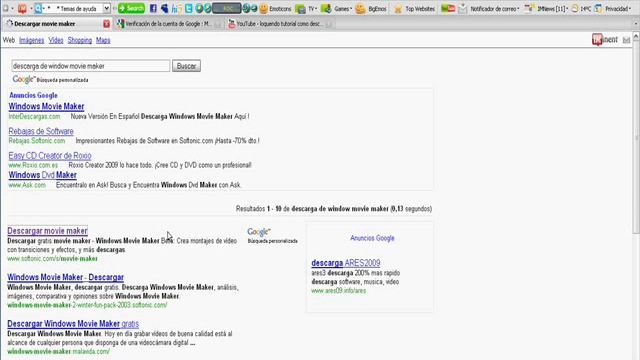Viewport: 640px width, 360px height.
Task: Click the search query input field
Action: 91,66
